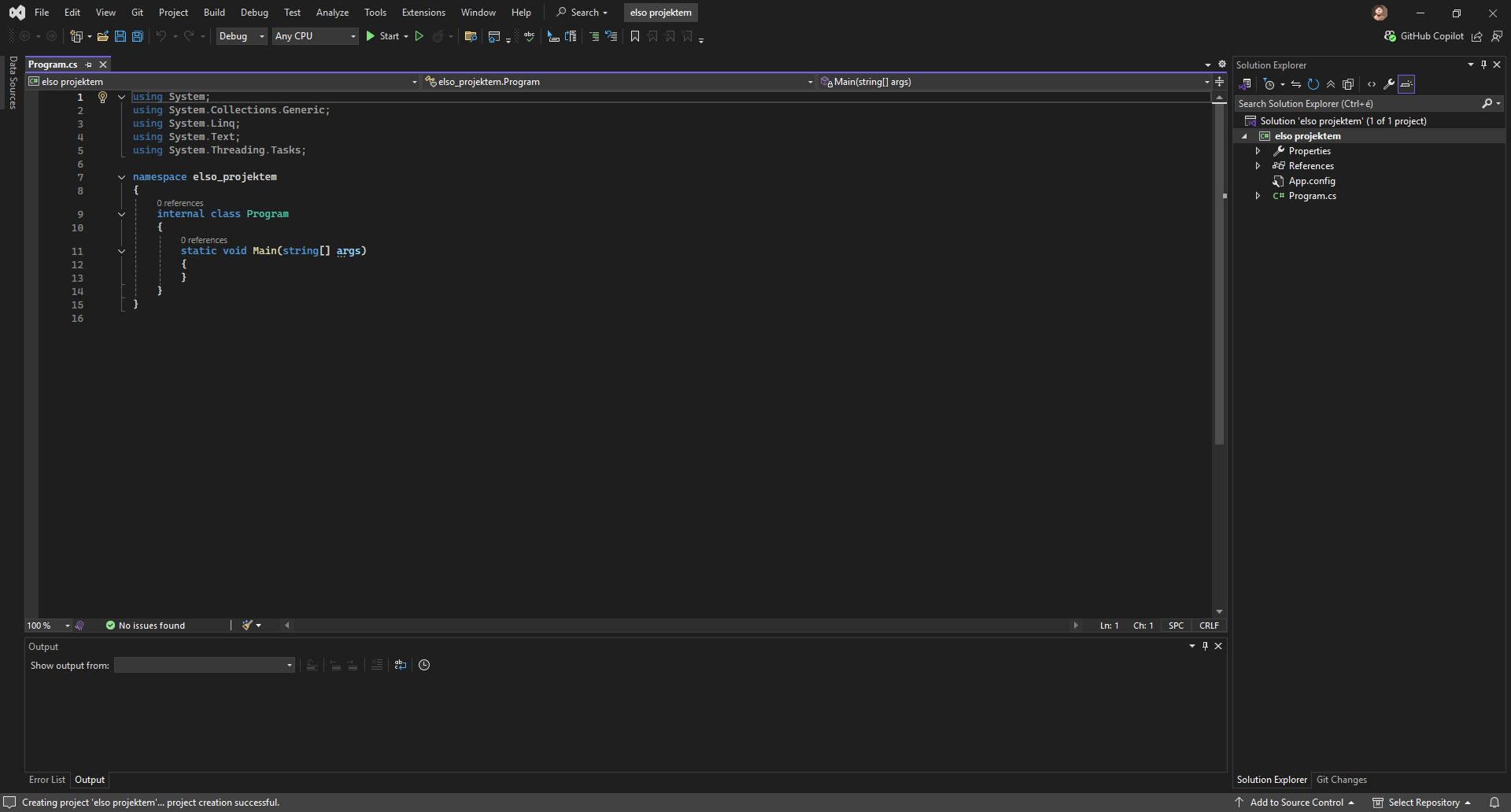1511x812 pixels.
Task: Collapse the namespace elso_projektem code block
Action: tap(121, 177)
